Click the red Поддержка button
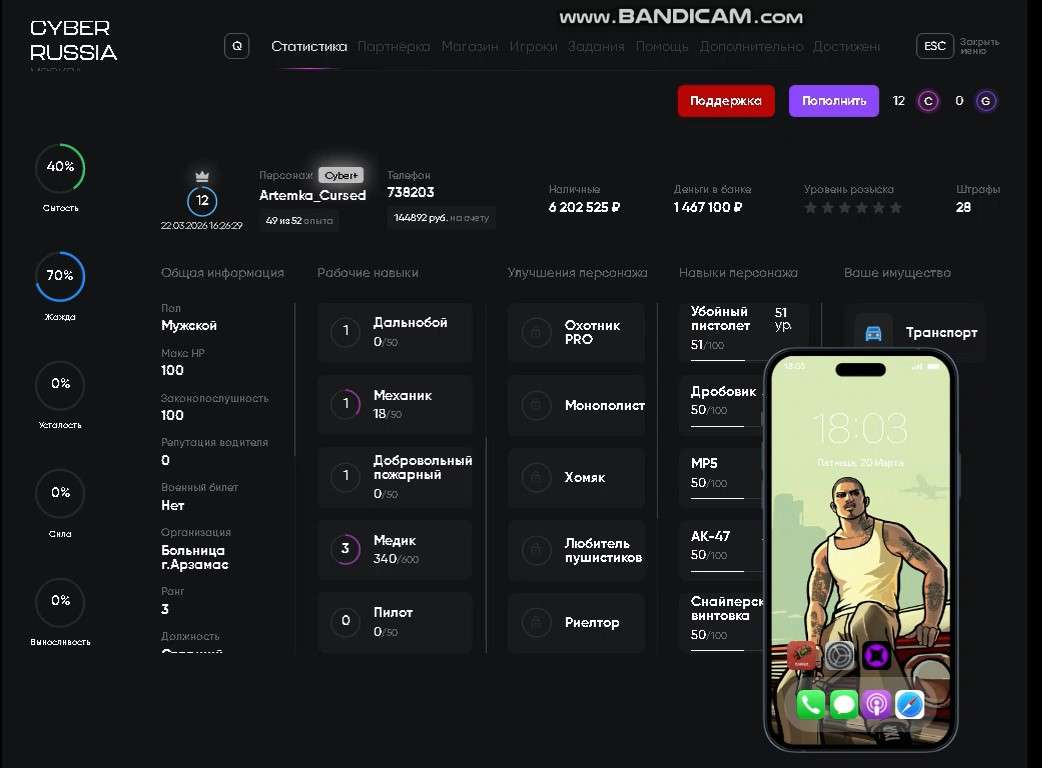Screen dimensions: 1042x768 (726, 101)
